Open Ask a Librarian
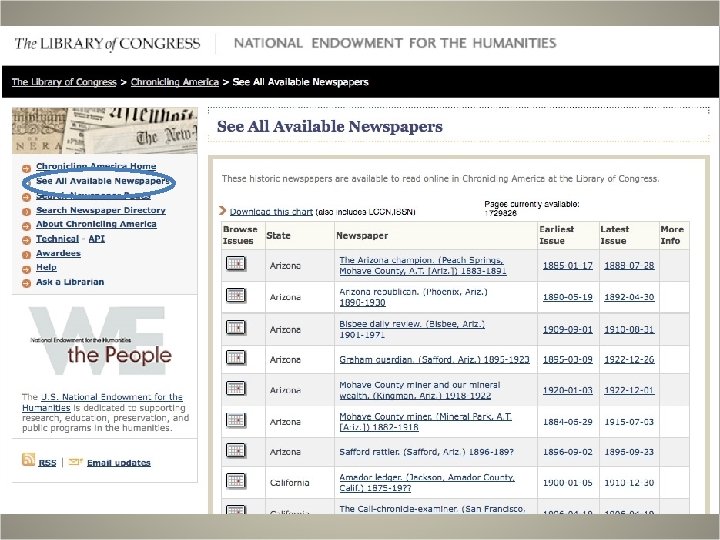This screenshot has height=540, width=720. click(70, 282)
